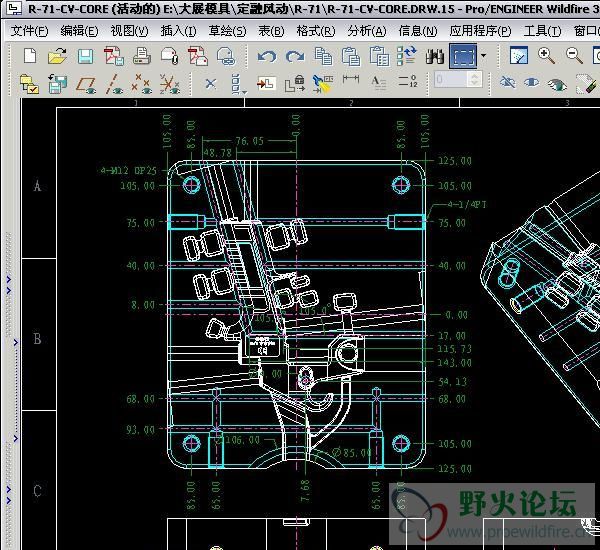Click the lock view movement icon
Image resolution: width=600 pixels, height=550 pixels.
(295, 83)
